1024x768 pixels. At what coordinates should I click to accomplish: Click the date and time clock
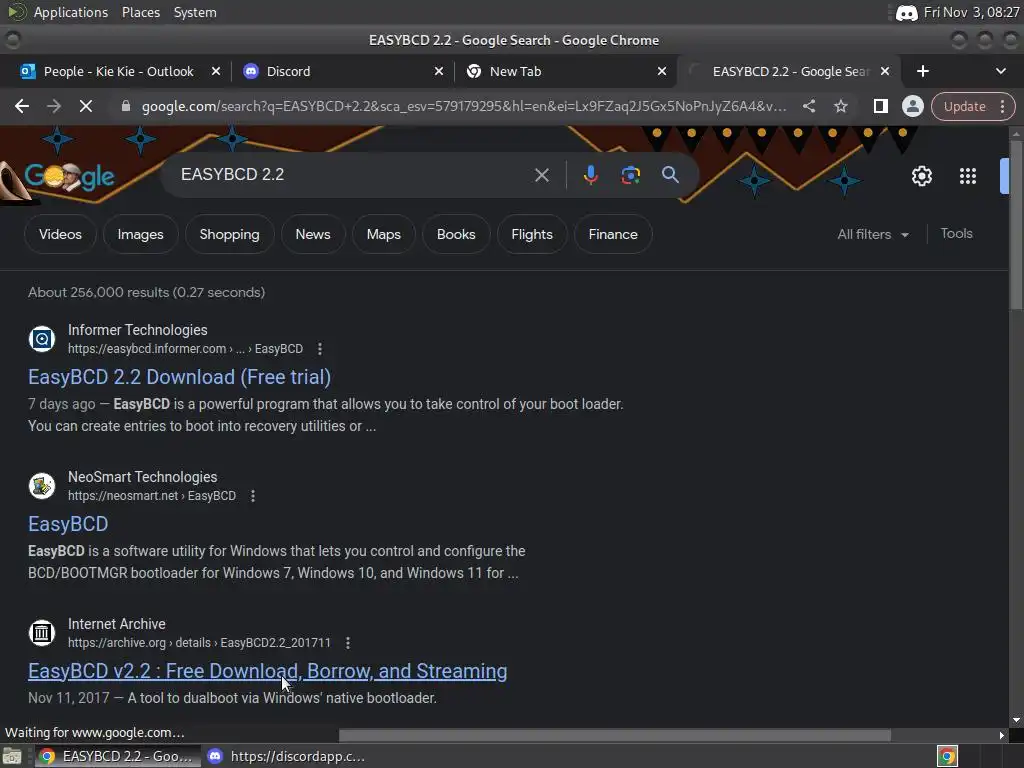tap(971, 12)
